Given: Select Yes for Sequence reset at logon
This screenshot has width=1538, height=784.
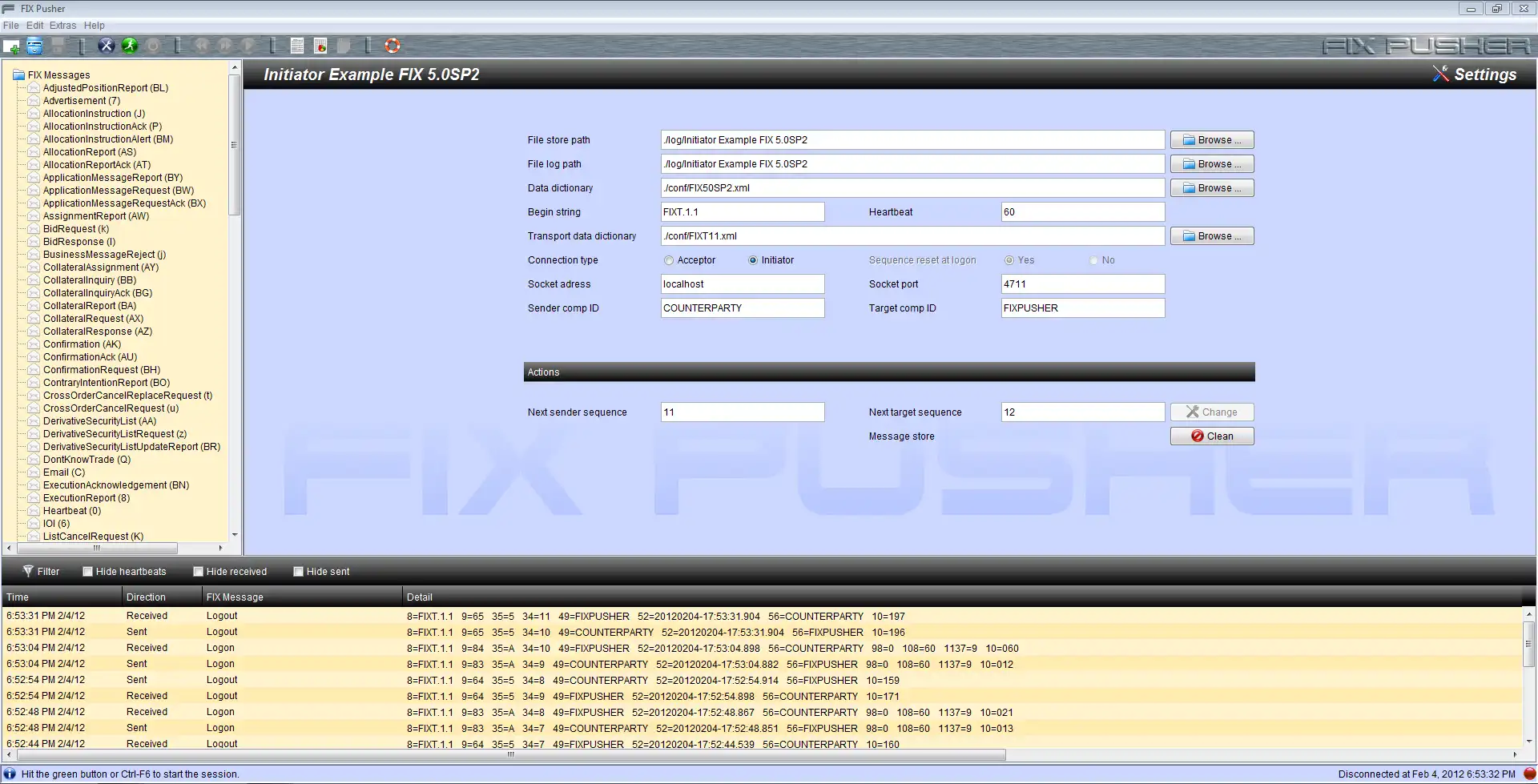Looking at the screenshot, I should [x=1009, y=260].
